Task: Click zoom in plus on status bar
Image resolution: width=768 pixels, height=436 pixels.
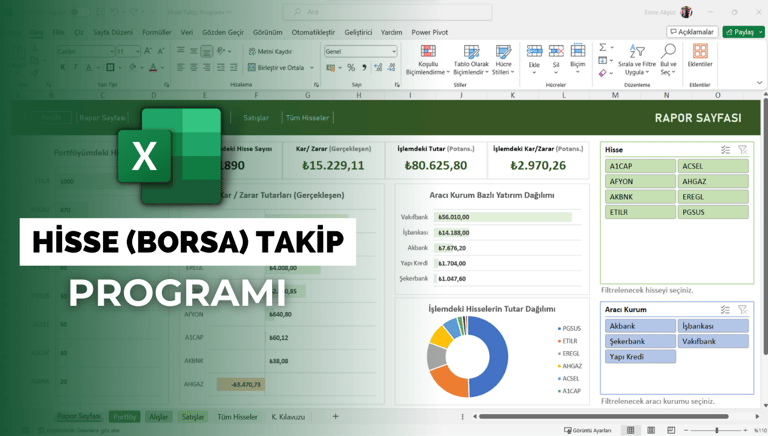Action: point(745,430)
